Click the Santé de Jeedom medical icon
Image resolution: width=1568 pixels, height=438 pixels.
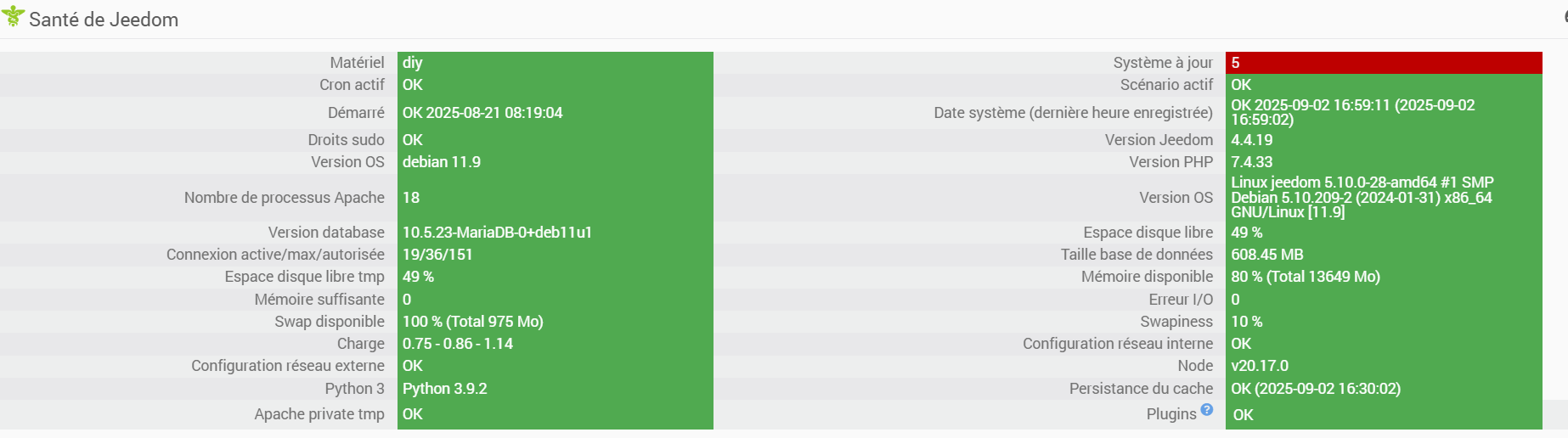click(x=13, y=16)
